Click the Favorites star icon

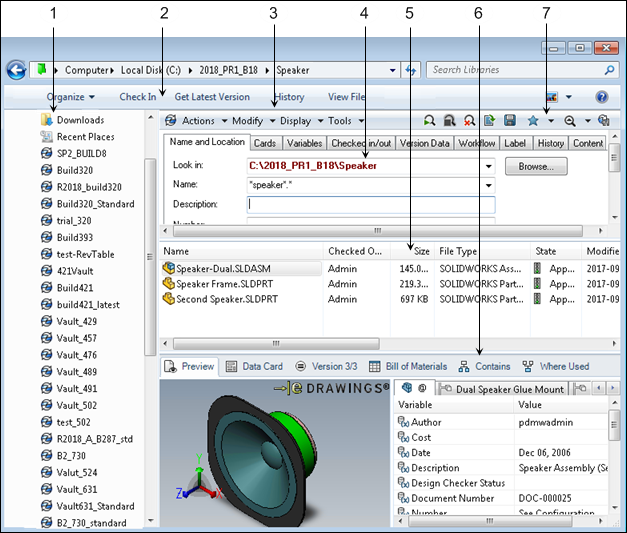point(534,121)
